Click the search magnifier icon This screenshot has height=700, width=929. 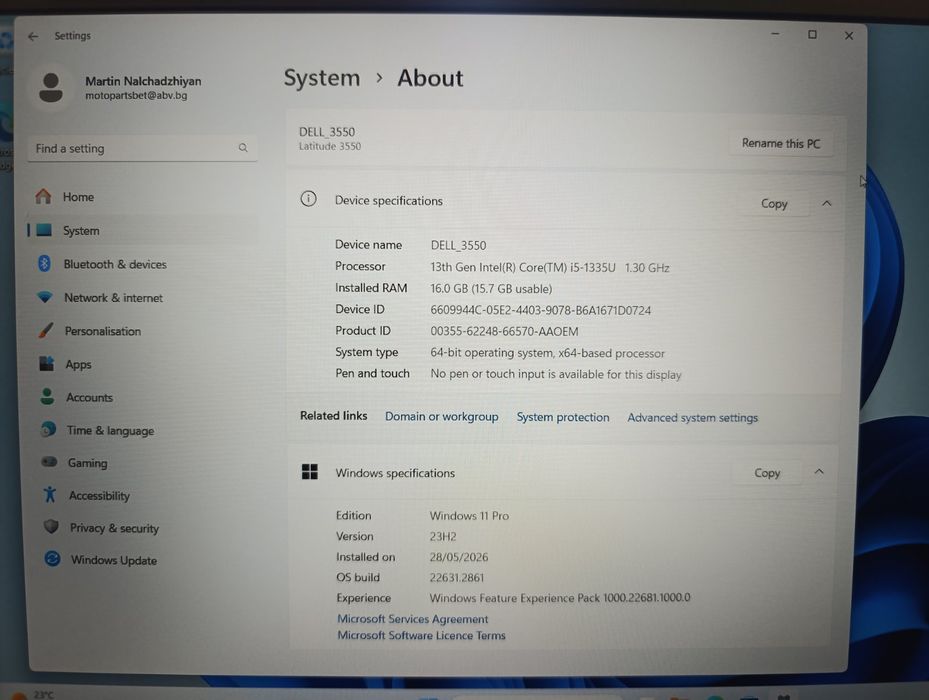243,148
